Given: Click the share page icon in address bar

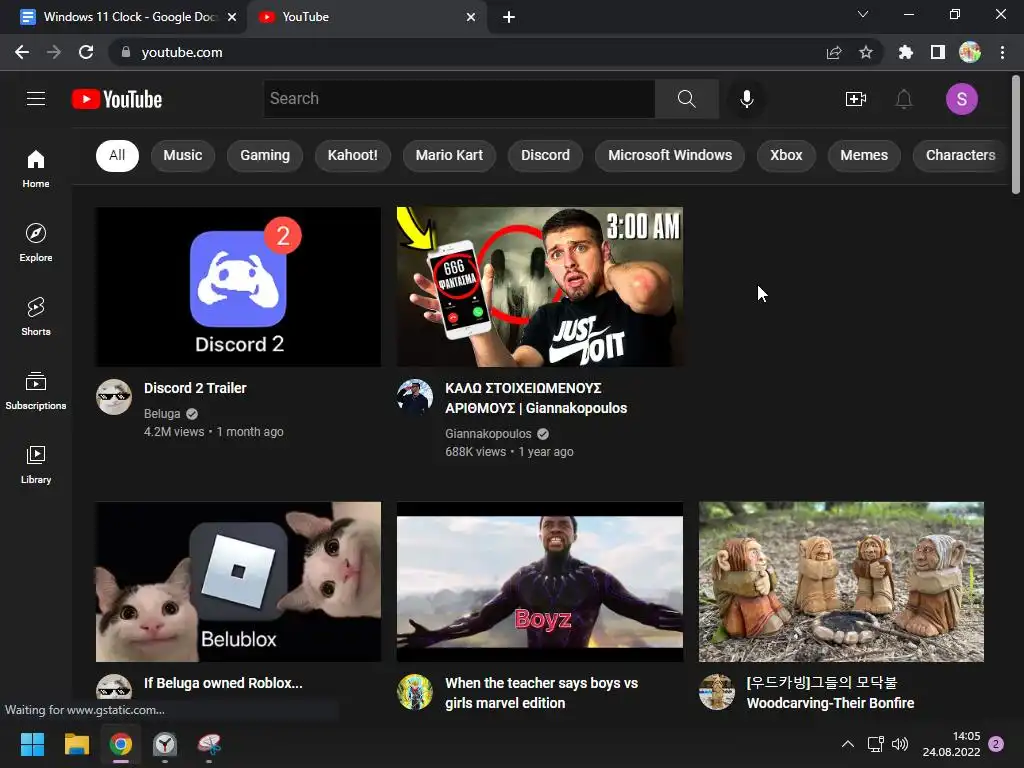Looking at the screenshot, I should pyautogui.click(x=834, y=52).
